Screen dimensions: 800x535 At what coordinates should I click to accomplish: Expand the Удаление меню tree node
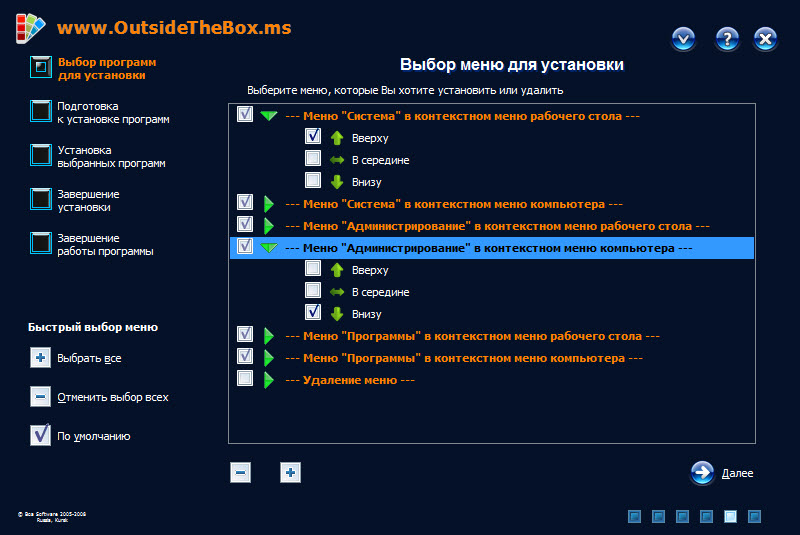click(268, 379)
